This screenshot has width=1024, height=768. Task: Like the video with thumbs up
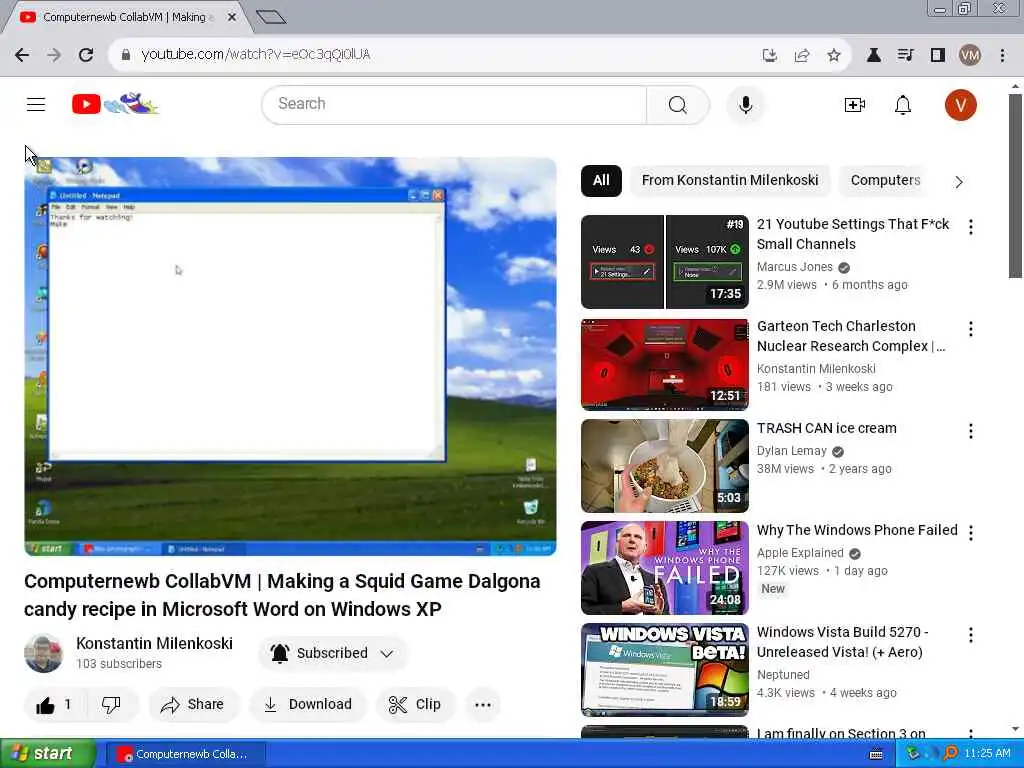pos(55,705)
